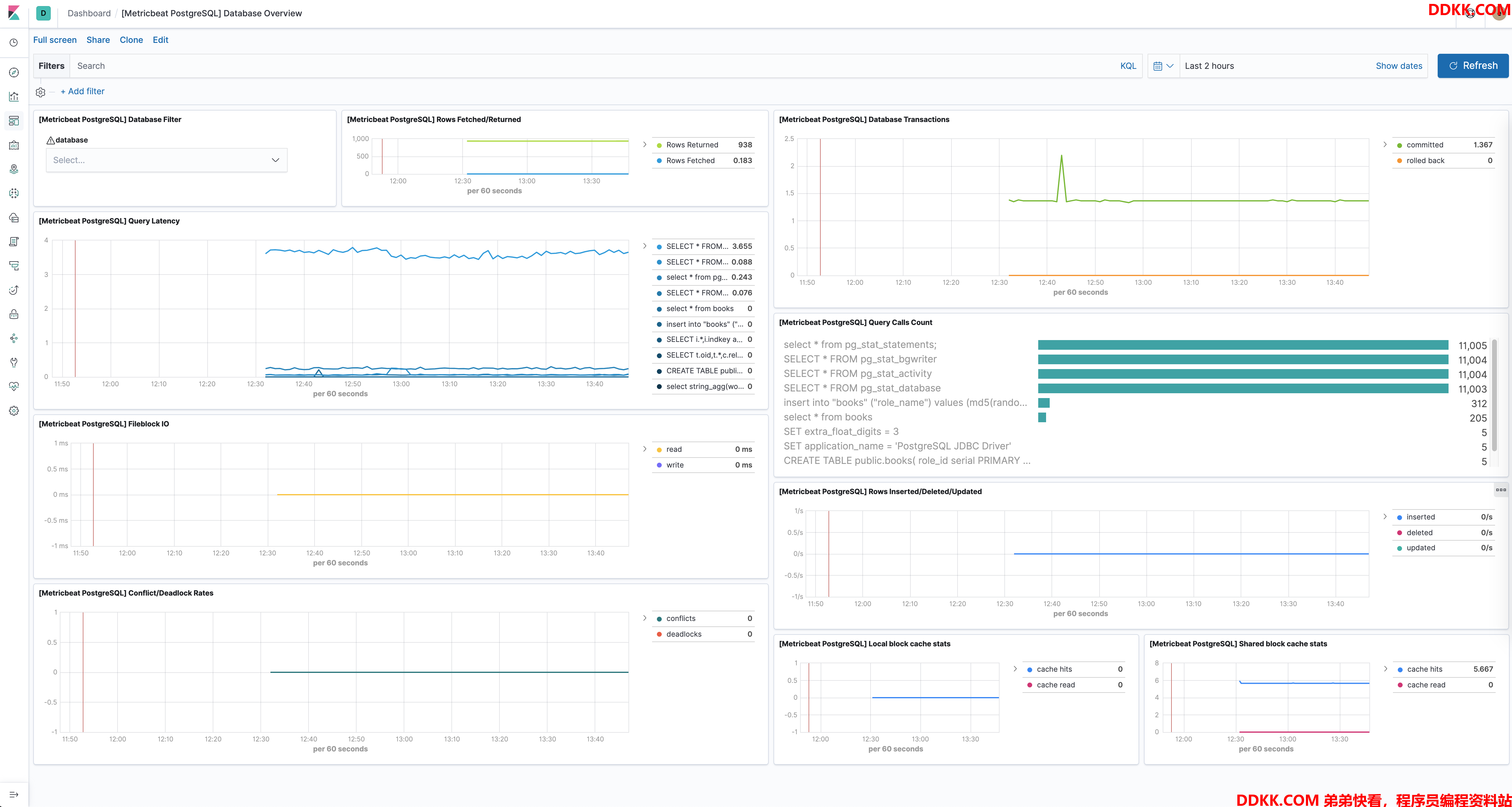
Task: Open the Graph sidebar icon
Action: [x=14, y=338]
